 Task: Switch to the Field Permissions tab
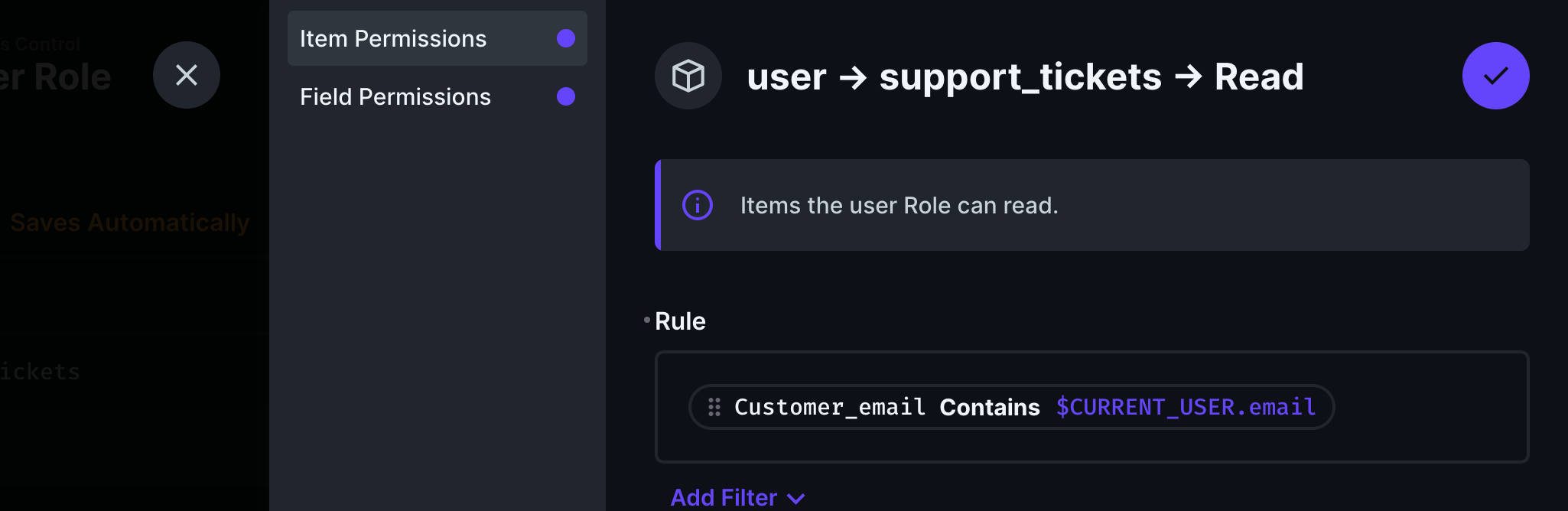(x=395, y=96)
